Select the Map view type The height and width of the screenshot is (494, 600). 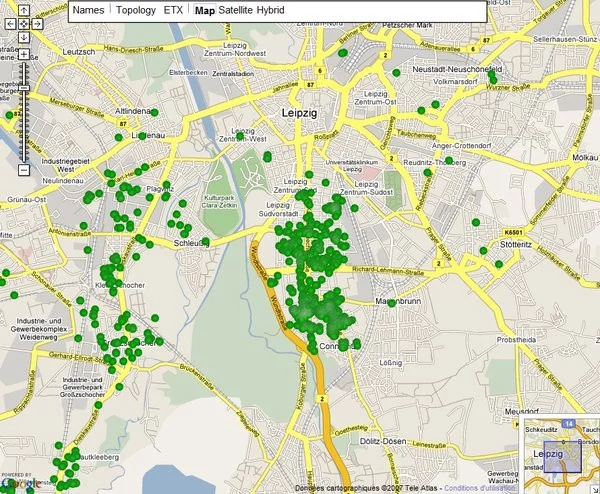tap(205, 10)
